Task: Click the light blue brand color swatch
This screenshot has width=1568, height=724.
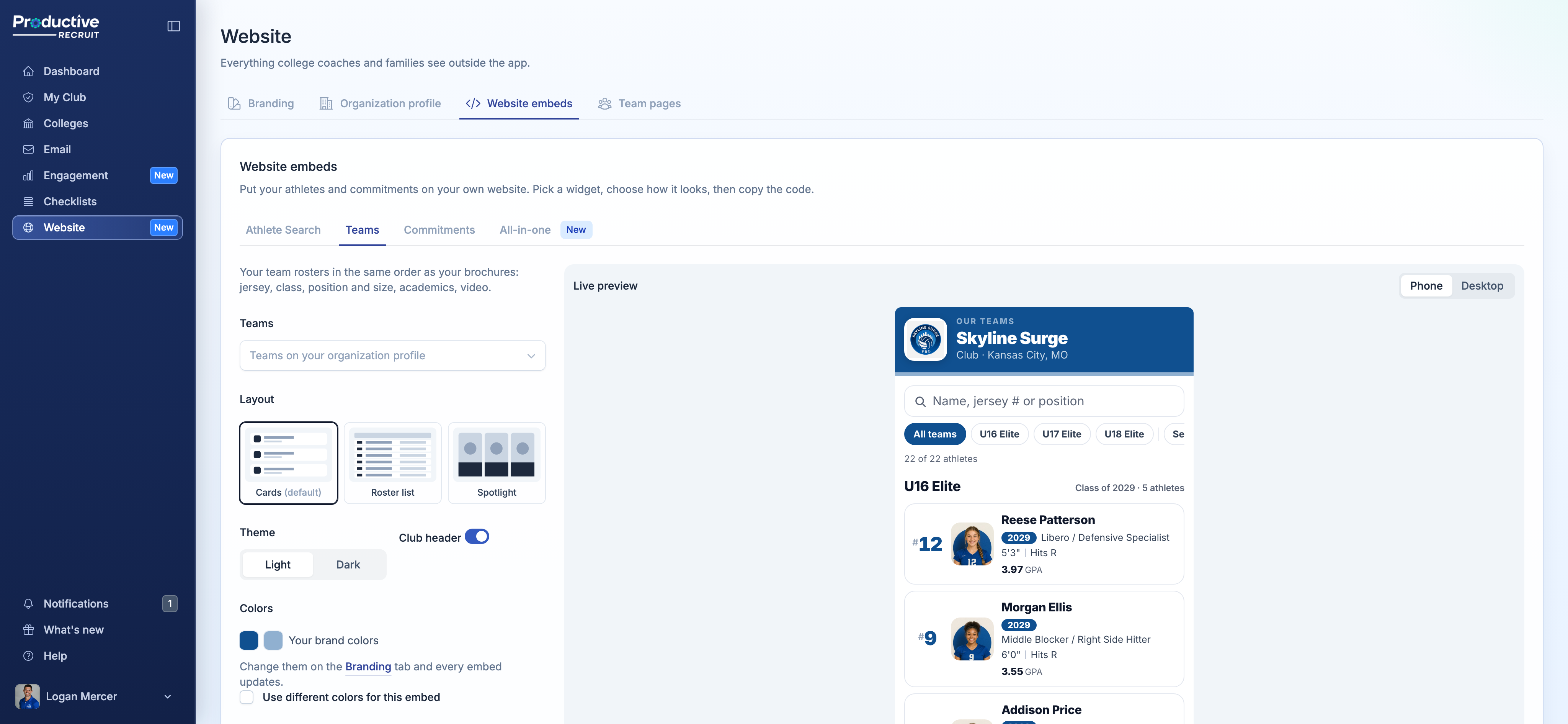Action: click(273, 640)
